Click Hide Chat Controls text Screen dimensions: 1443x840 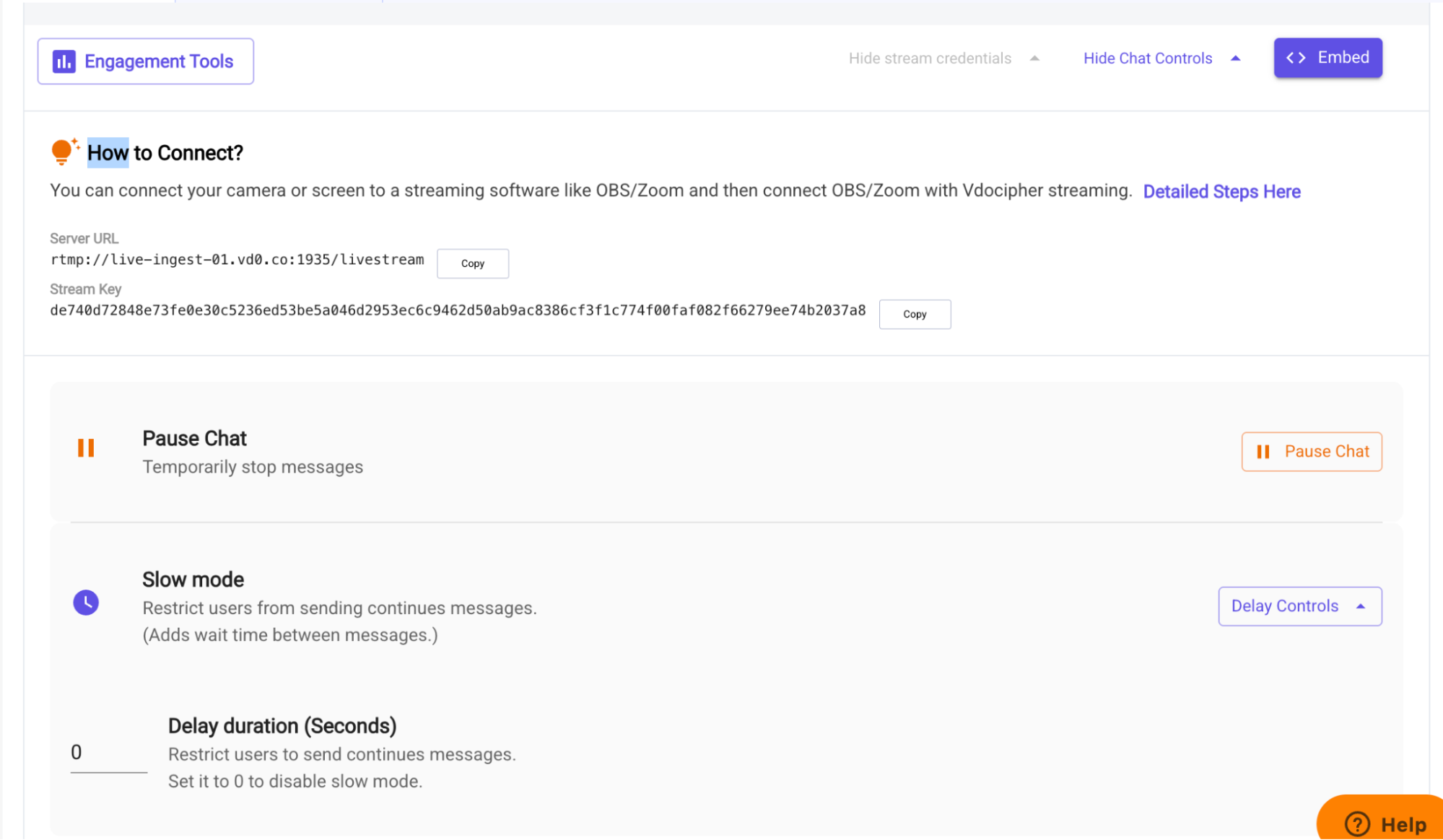[x=1148, y=58]
